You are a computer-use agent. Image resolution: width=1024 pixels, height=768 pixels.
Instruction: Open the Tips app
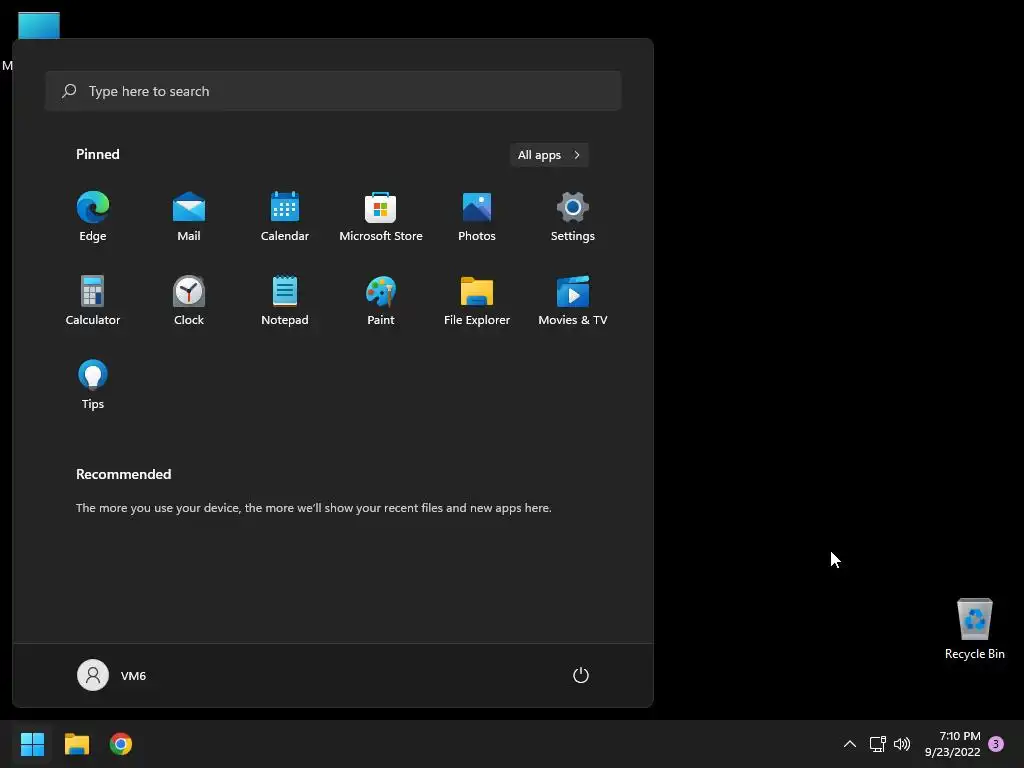(93, 385)
